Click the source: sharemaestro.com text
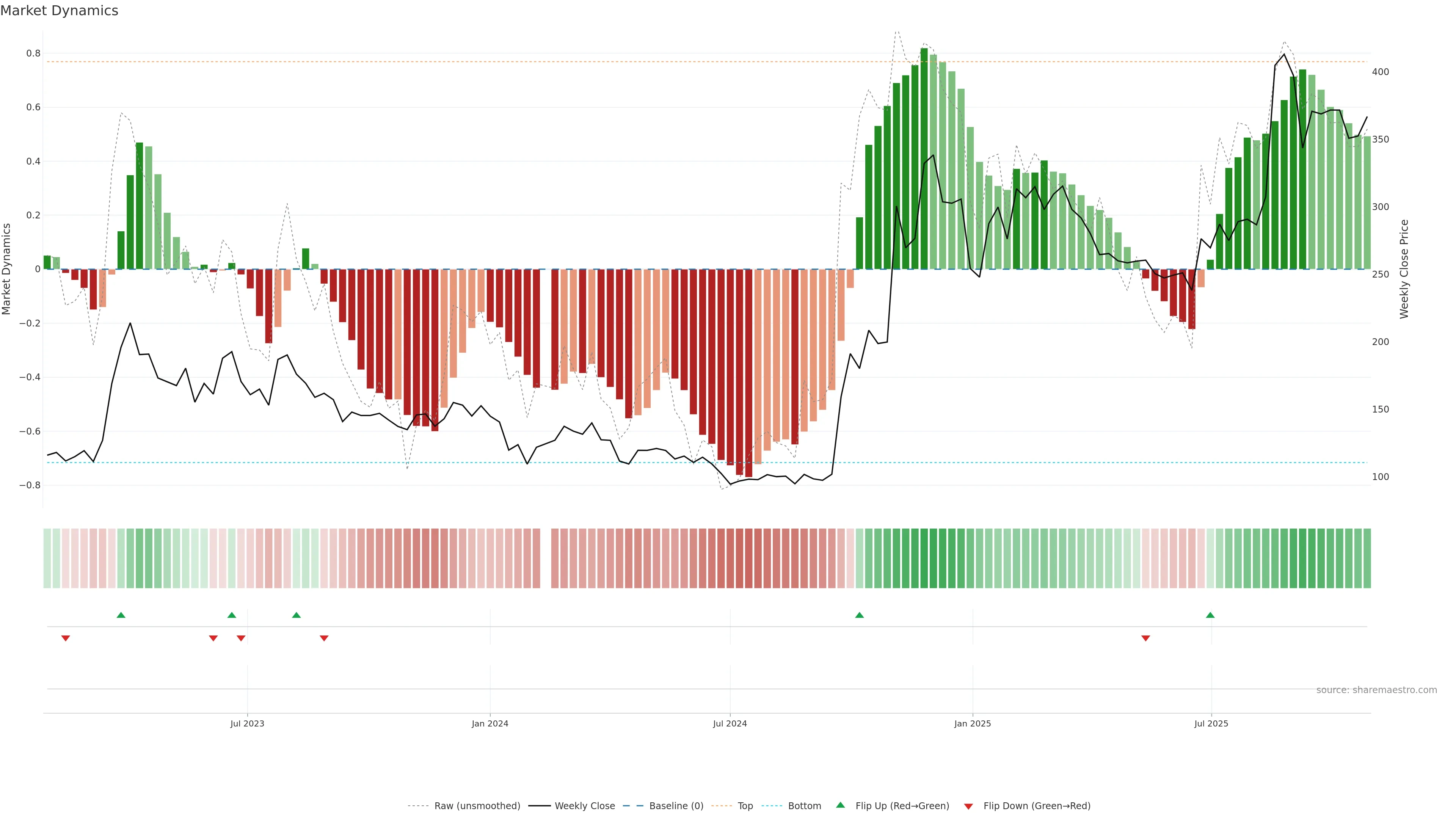 (1376, 690)
